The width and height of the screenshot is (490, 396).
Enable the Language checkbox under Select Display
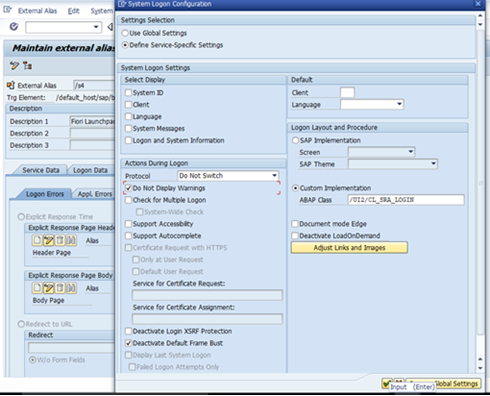pyautogui.click(x=128, y=116)
